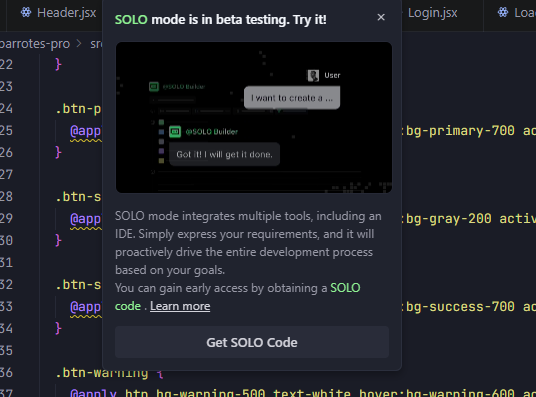Click the bg-primary-700 class text
The height and width of the screenshot is (397, 536).
[460, 131]
